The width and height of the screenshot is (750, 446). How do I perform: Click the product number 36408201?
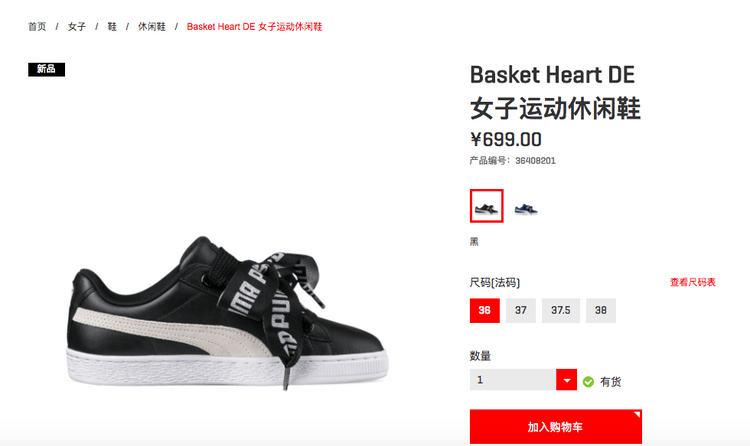tap(535, 161)
